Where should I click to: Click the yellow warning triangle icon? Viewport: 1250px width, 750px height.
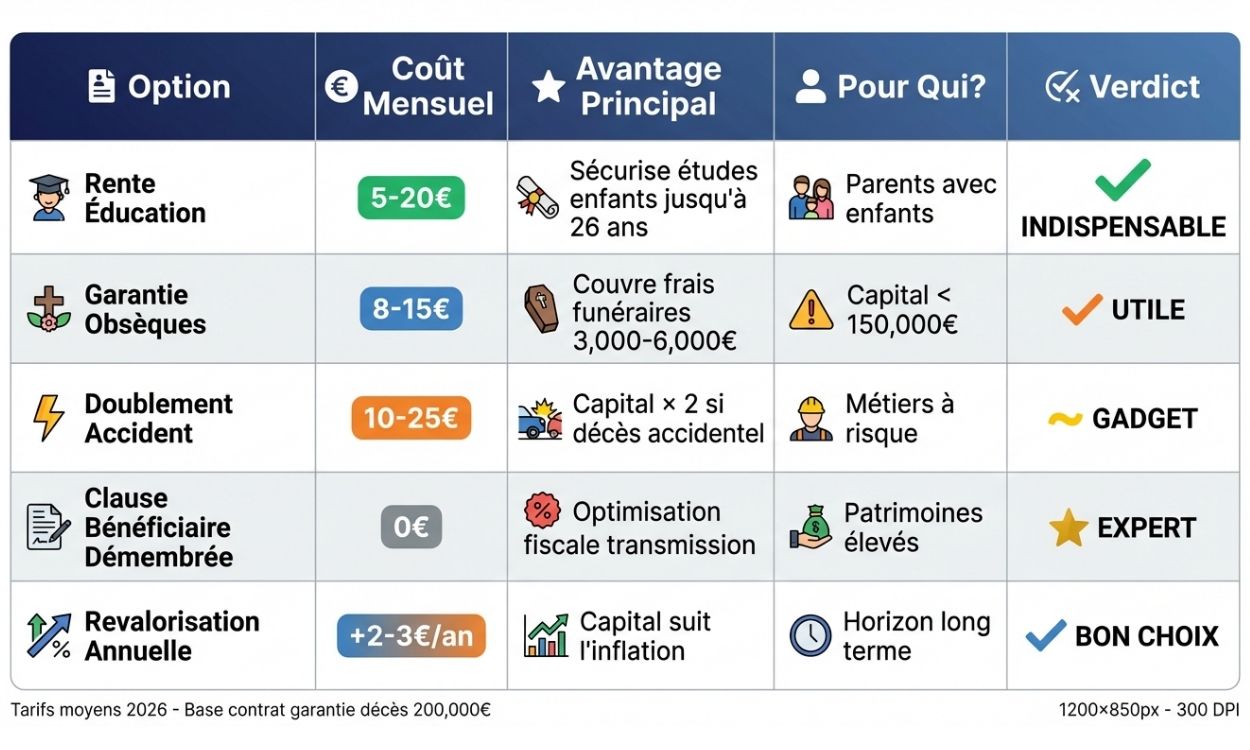pyautogui.click(x=810, y=309)
